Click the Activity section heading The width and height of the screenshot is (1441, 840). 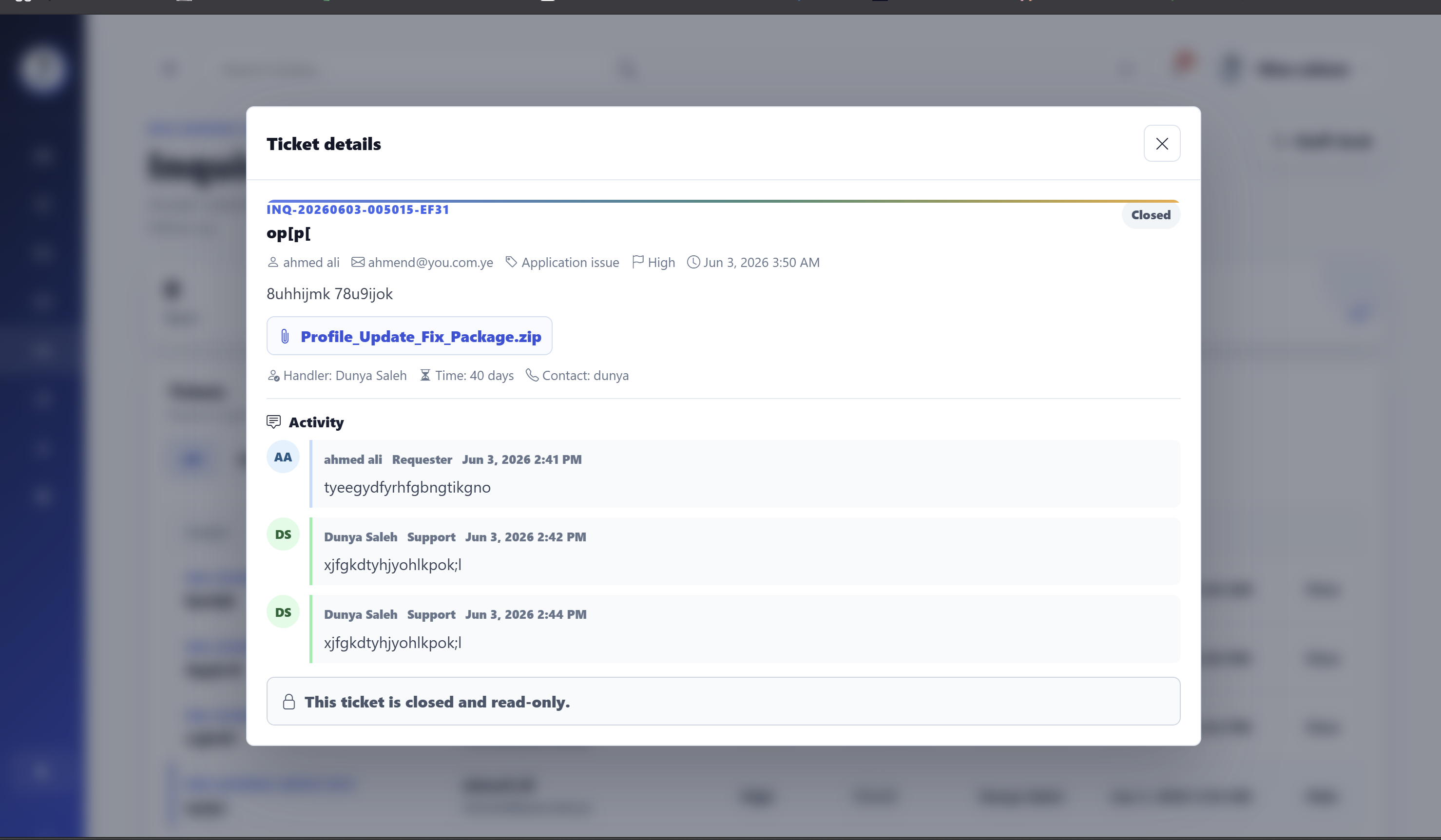316,422
